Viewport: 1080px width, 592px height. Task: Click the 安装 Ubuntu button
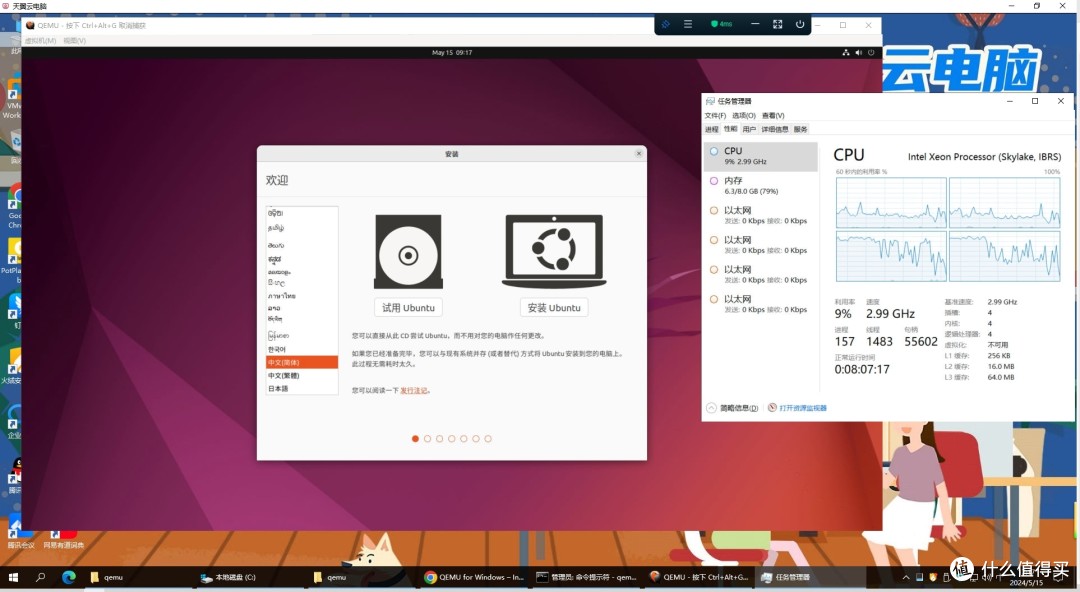(x=554, y=307)
